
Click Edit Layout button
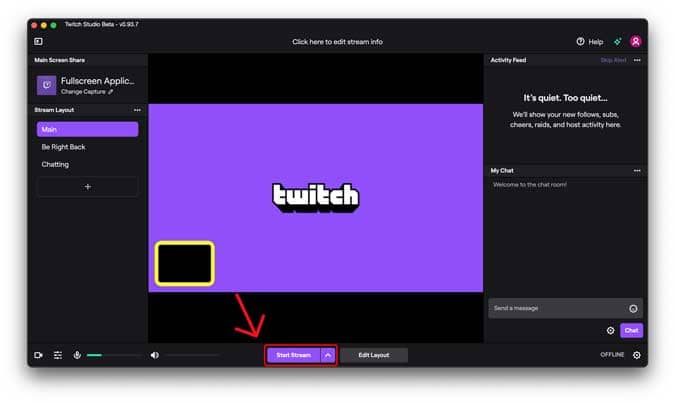pos(374,355)
